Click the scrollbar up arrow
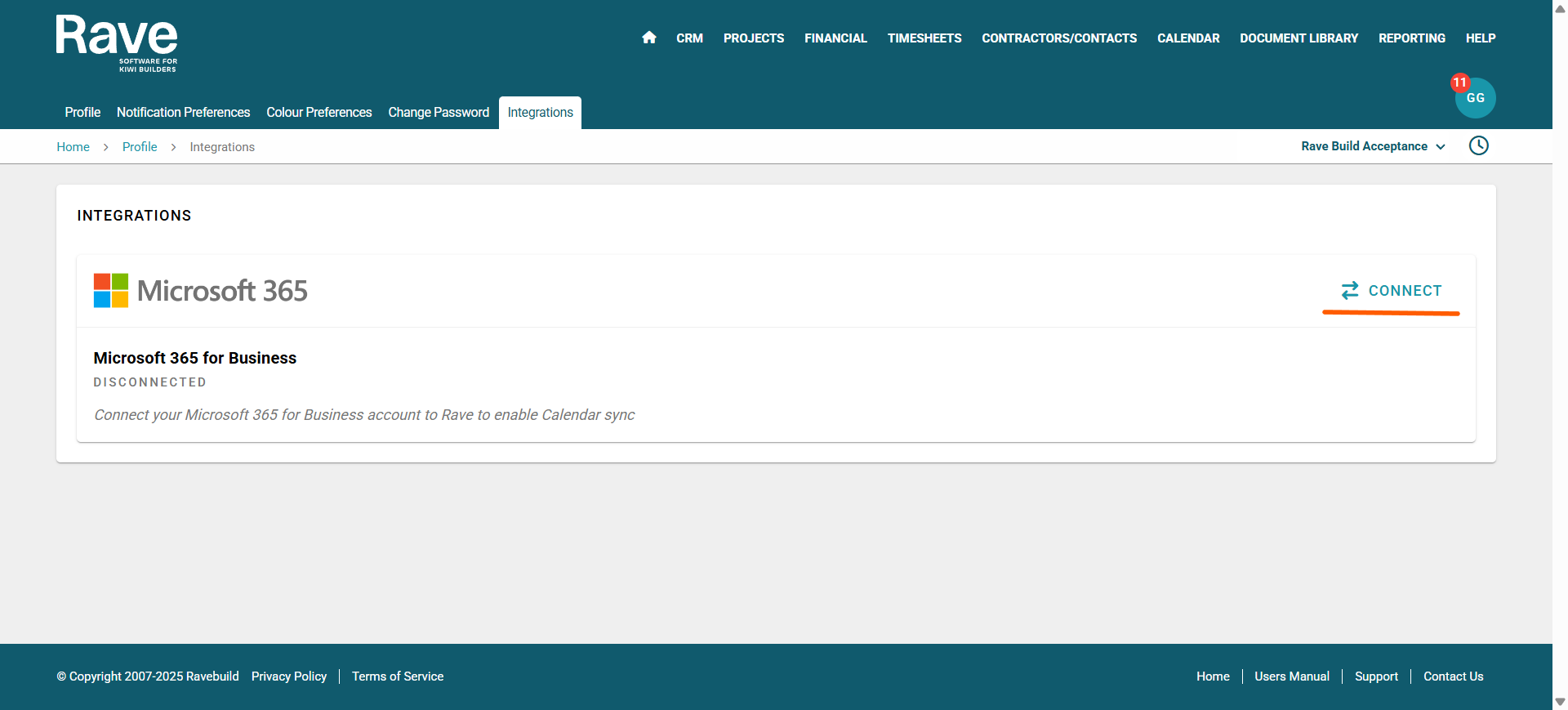The width and height of the screenshot is (1568, 710). pos(1560,8)
